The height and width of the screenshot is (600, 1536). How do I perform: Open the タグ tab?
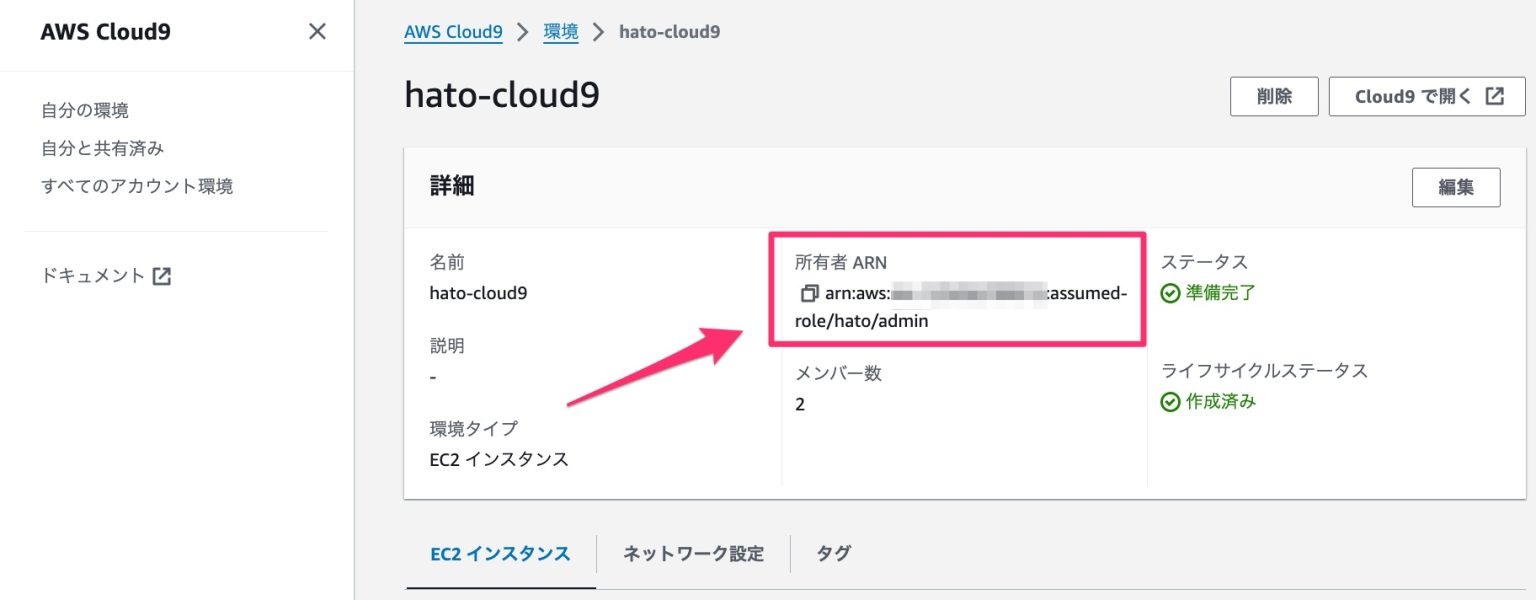[832, 553]
